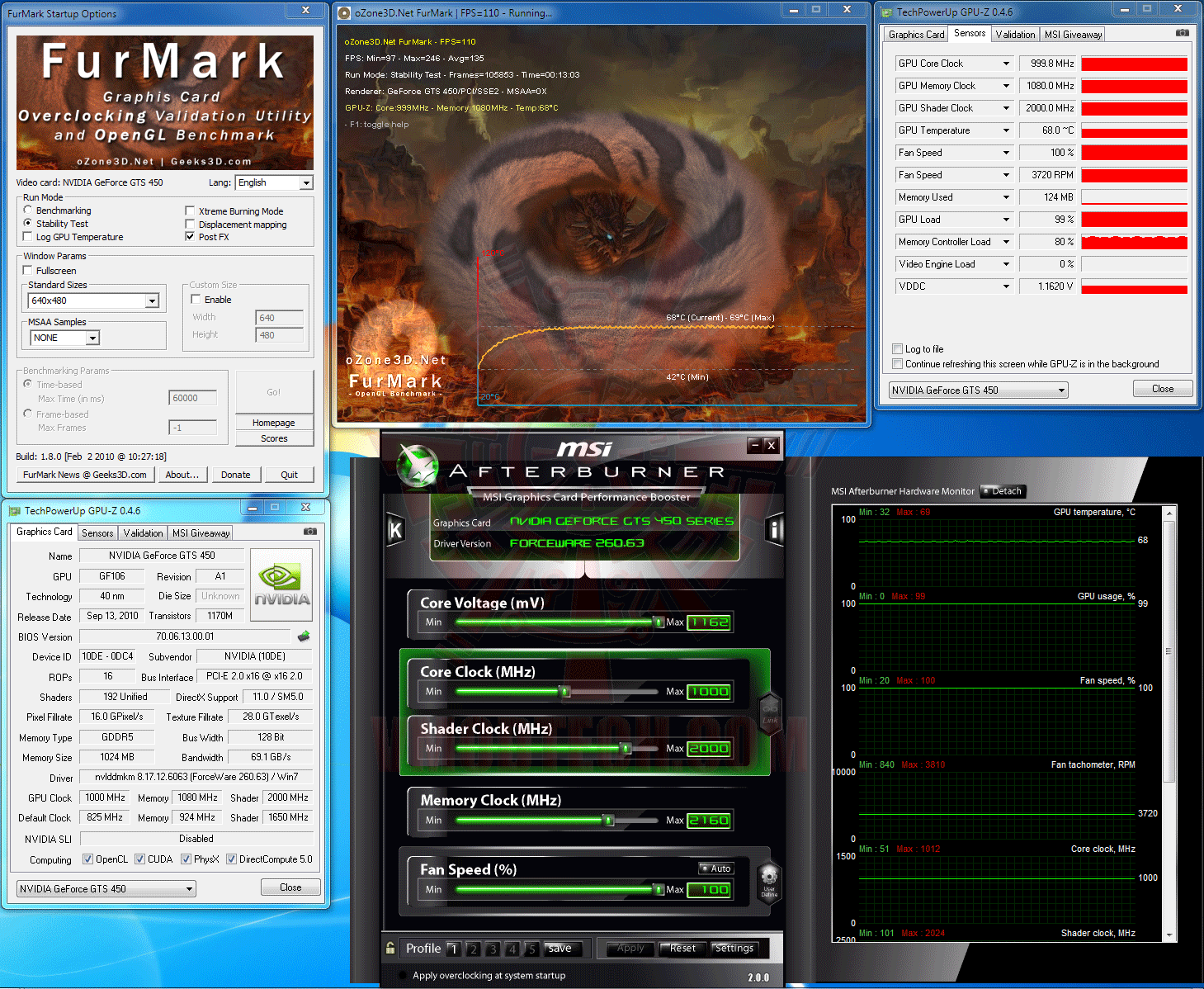Click the Core Clock slider handle
1204x989 pixels.
[x=565, y=692]
